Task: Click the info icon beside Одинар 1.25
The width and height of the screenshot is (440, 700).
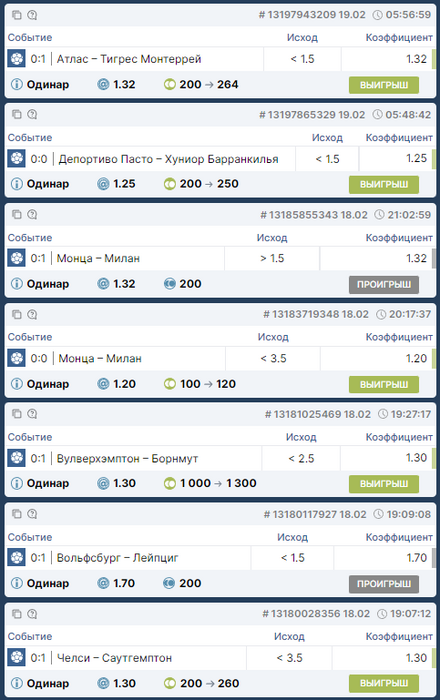Action: 17,184
